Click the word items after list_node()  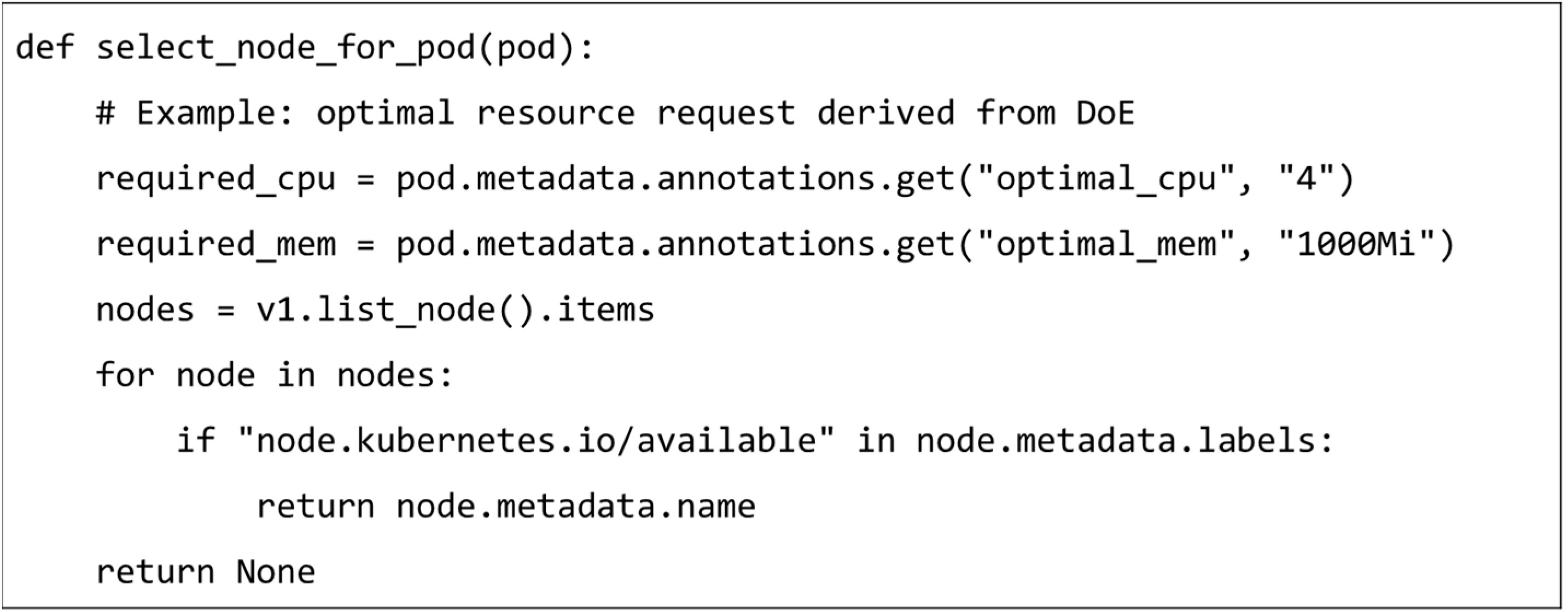[605, 310]
